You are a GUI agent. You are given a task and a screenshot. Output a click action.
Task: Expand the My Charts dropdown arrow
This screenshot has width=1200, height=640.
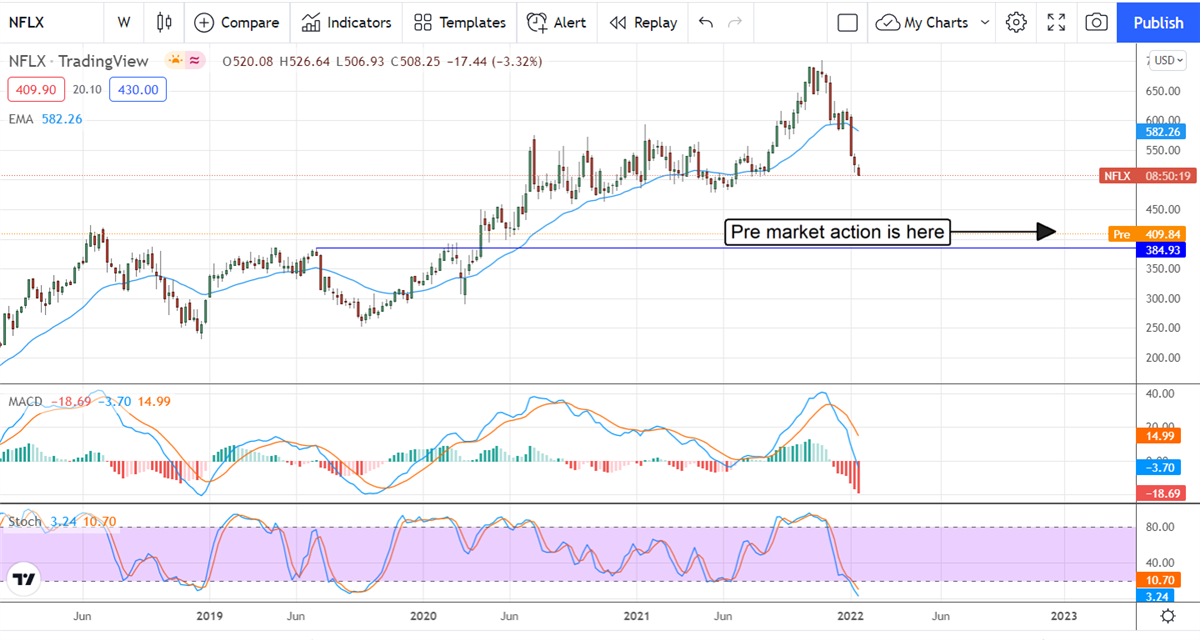coord(985,22)
